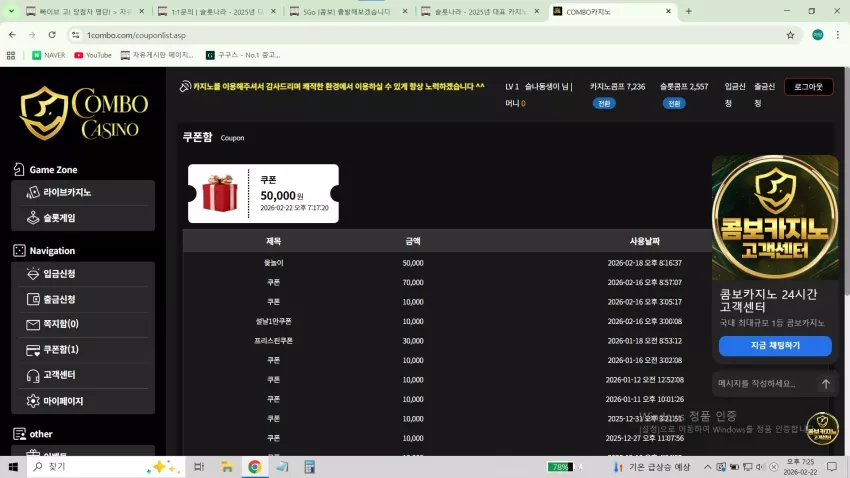Show hidden system tray icons
Screen dimensions: 850x478
[x=707, y=467]
